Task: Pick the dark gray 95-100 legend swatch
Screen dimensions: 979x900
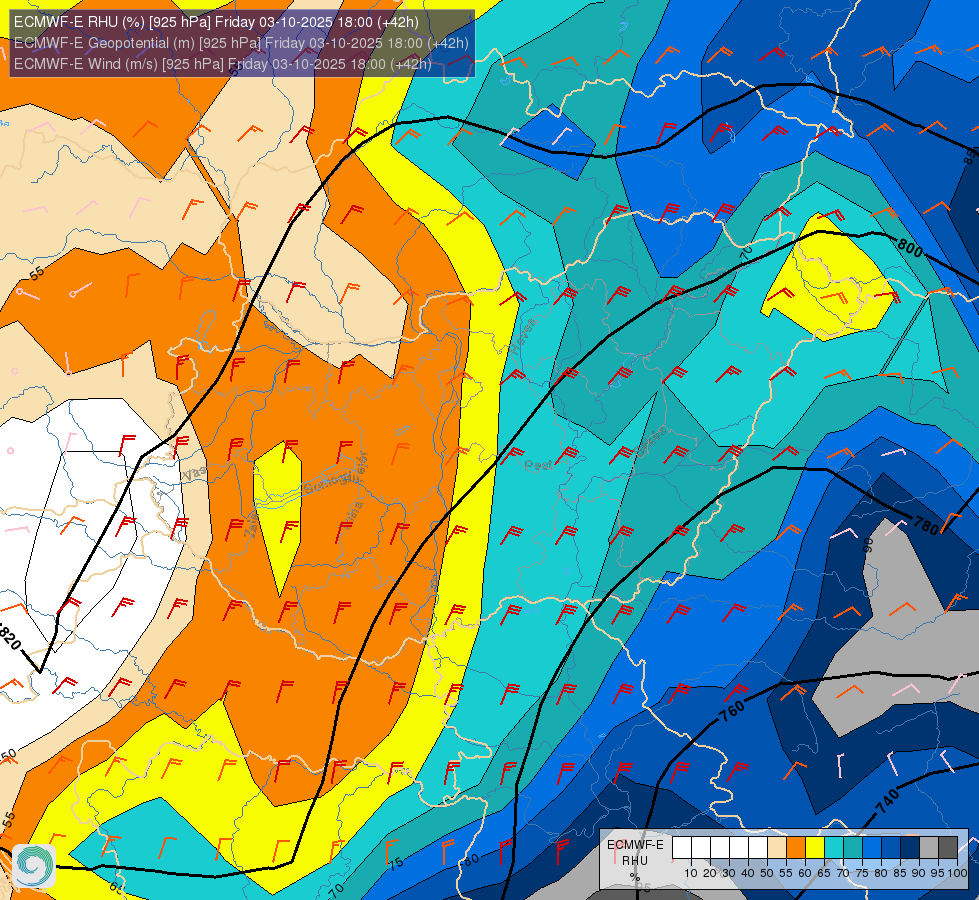Action: tap(948, 848)
